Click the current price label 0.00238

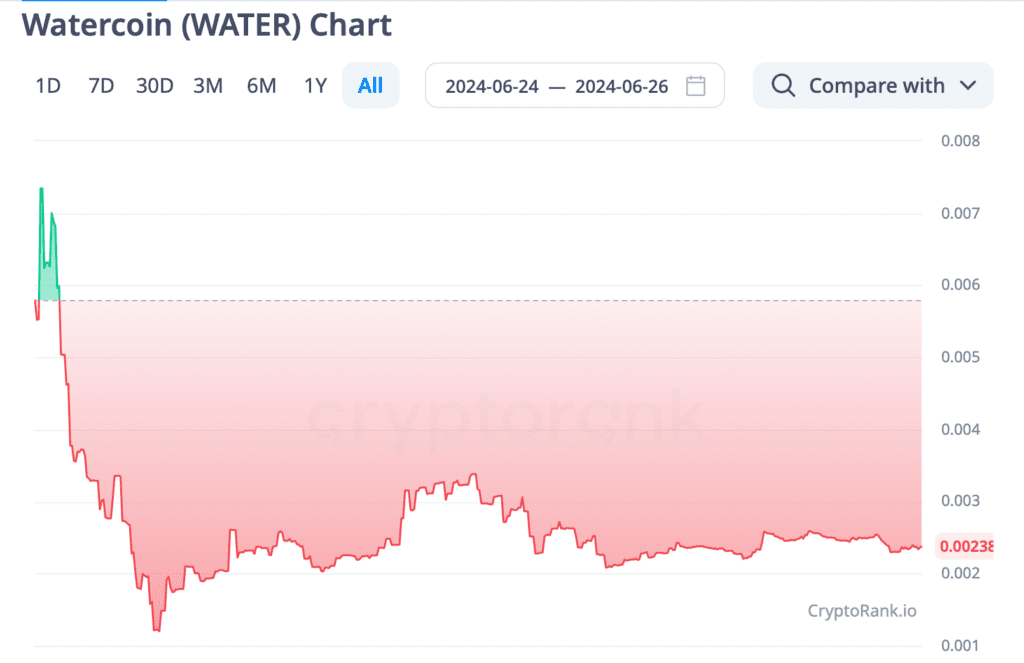pos(965,546)
